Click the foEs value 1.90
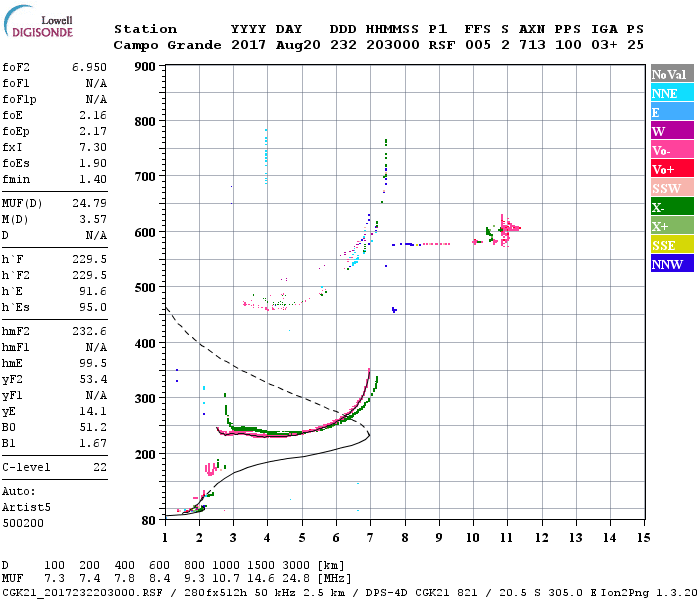Viewport: 700px width, 600px height. tap(93, 163)
